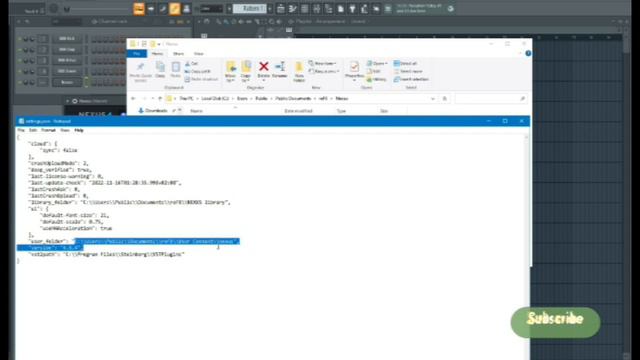Image resolution: width=640 pixels, height=360 pixels.
Task: Open the Easy access dropdown in Explorer
Action: pos(324,71)
